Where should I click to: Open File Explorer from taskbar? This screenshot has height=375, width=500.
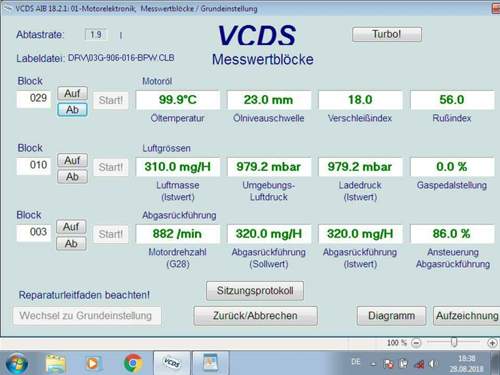pos(55,363)
